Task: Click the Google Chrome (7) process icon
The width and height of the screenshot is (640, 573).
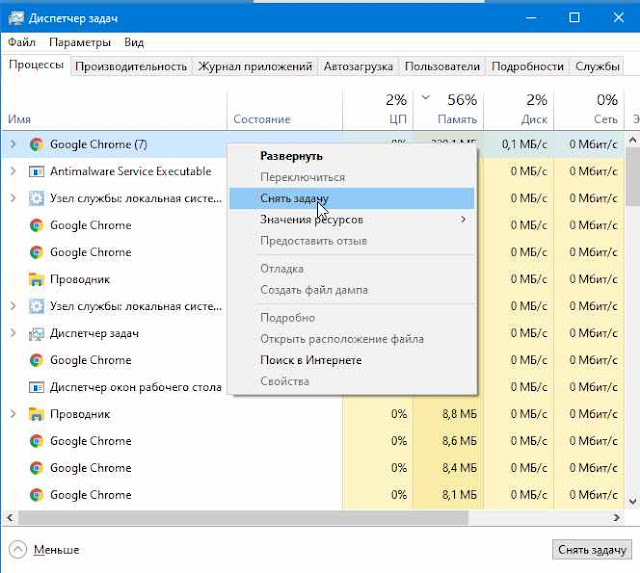Action: click(36, 144)
